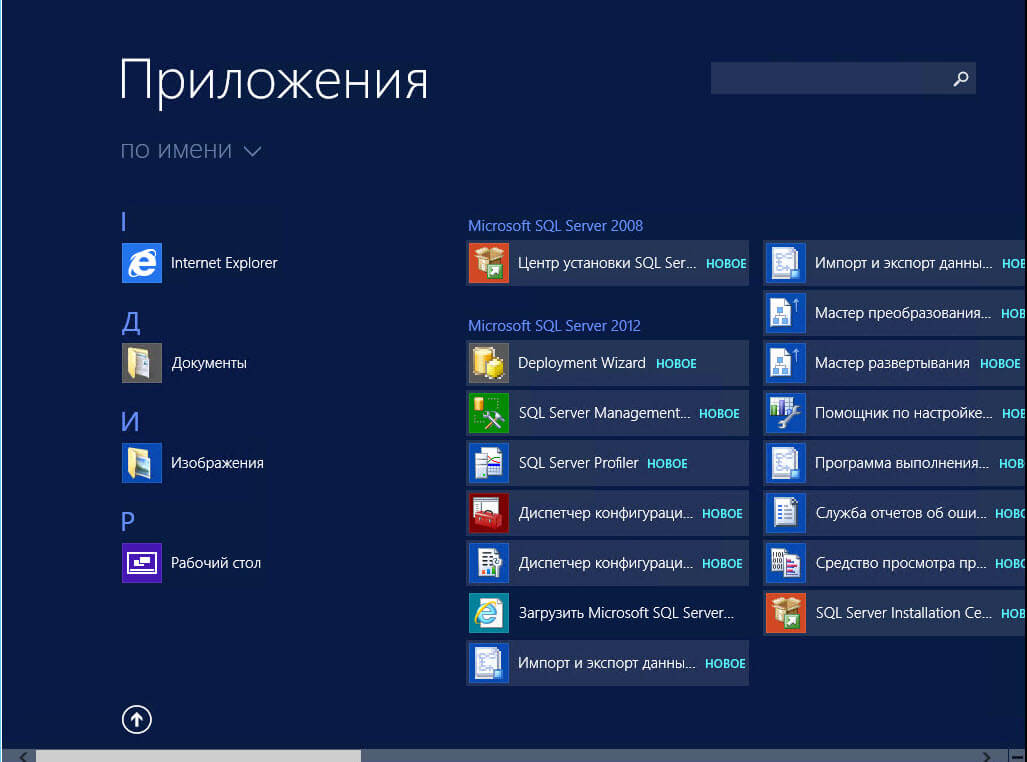
Task: Select the Microsoft SQL Server 2008 group header
Action: coord(555,226)
